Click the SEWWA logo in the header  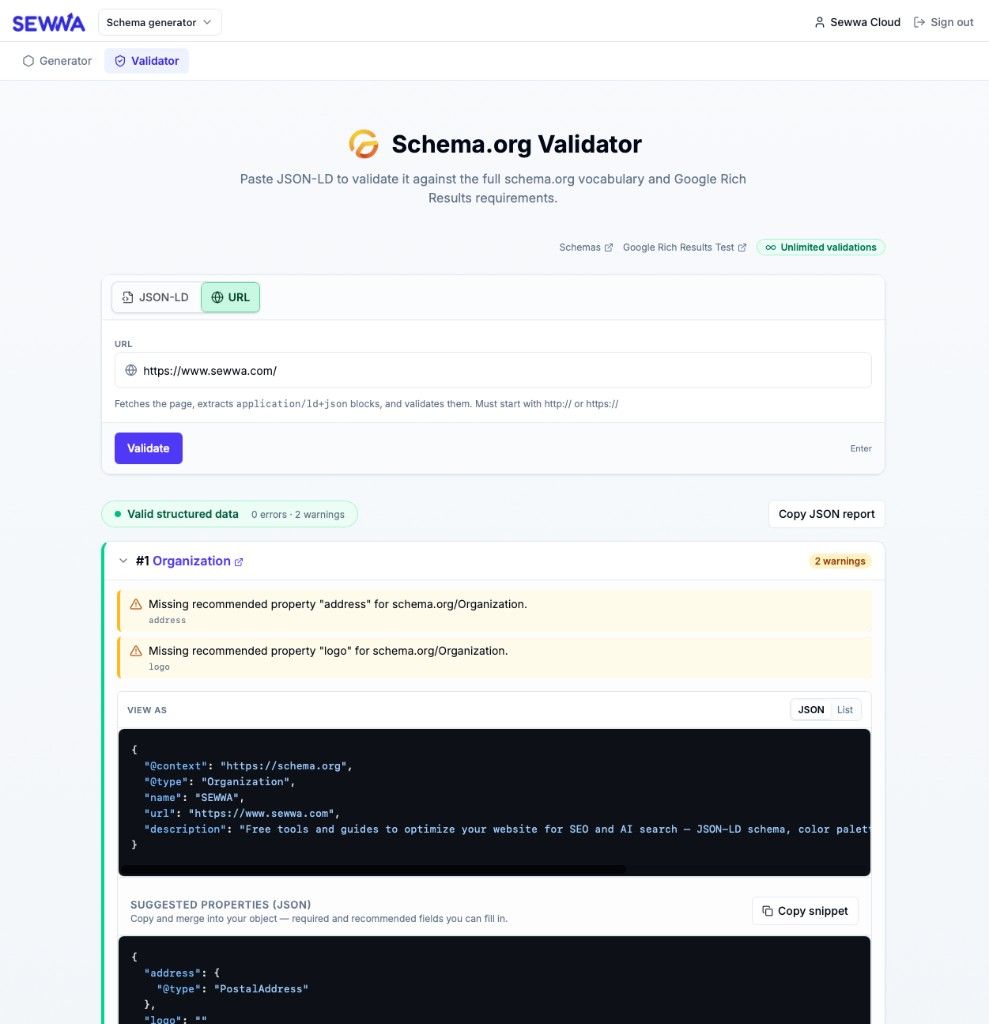(x=48, y=22)
